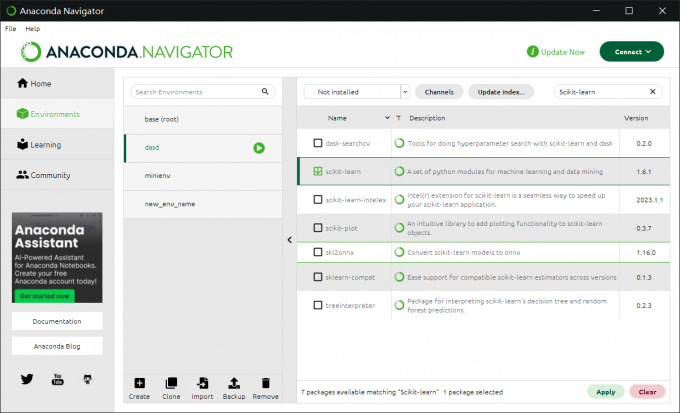Apply the selected package changes
Image resolution: width=680 pixels, height=413 pixels.
point(605,392)
